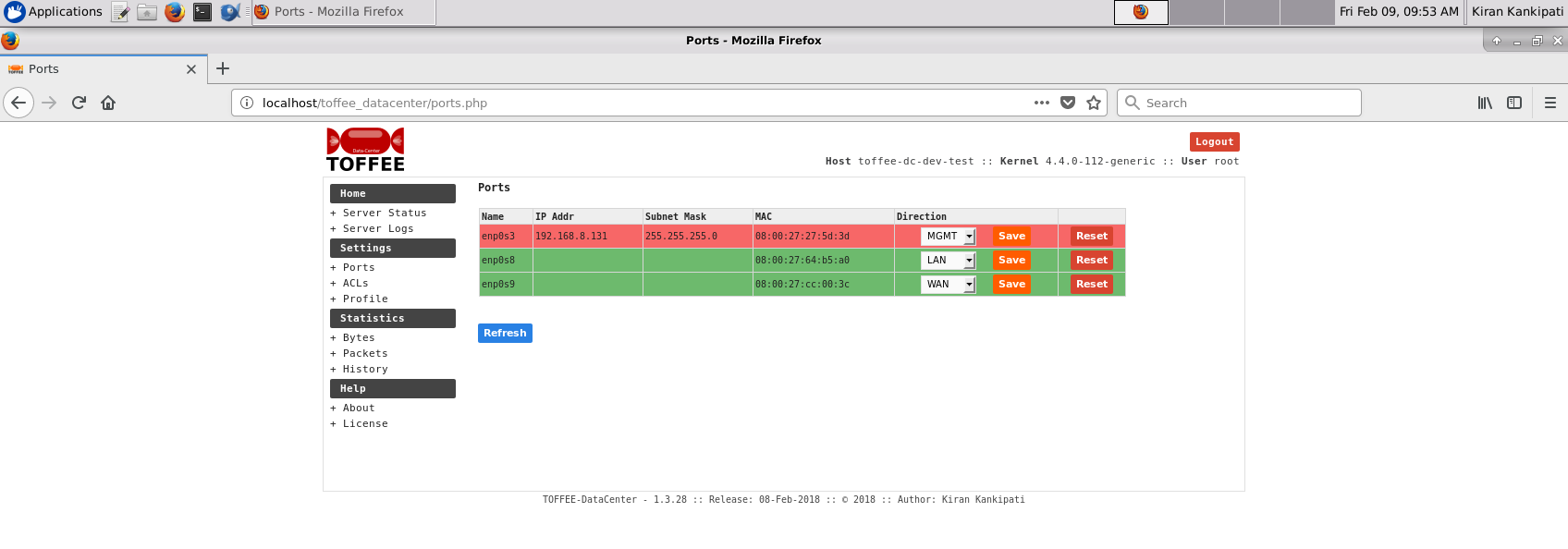Select MAC 08:00:27:cc:00:3c cell
The height and width of the screenshot is (549, 1568).
coord(824,284)
